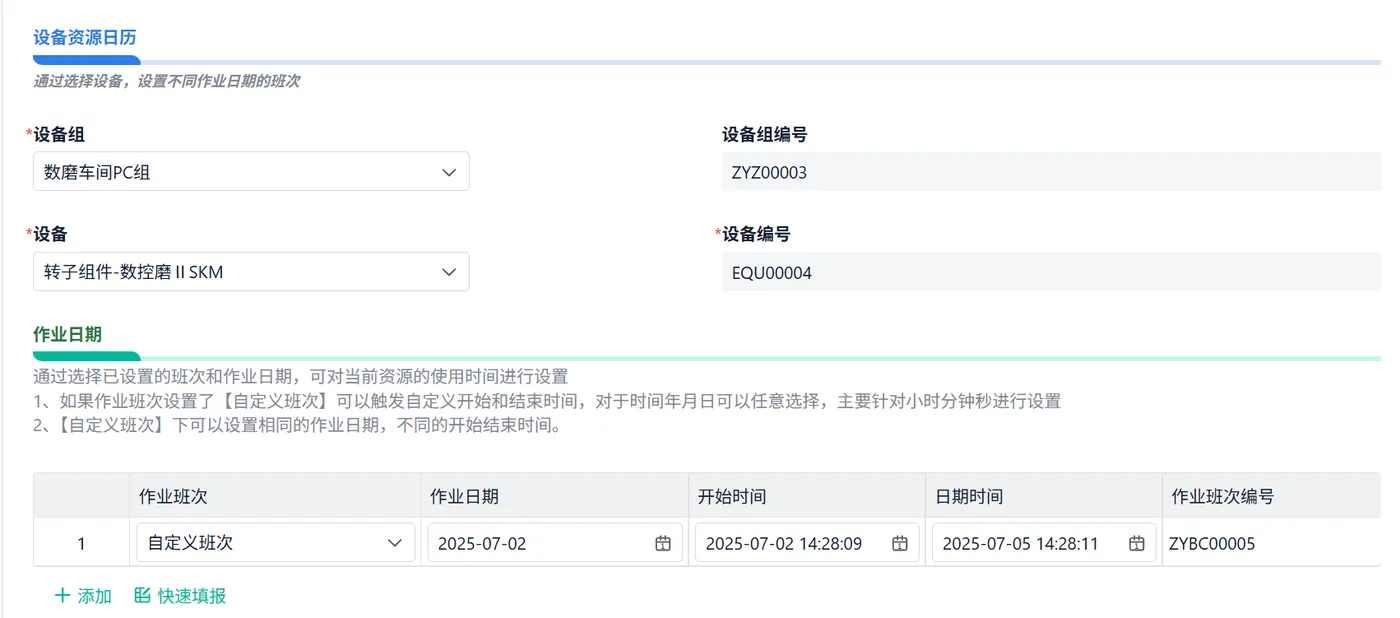The image size is (1400, 618).
Task: Click the end time 2025-07-05 14:28:11 input
Action: pos(1044,543)
